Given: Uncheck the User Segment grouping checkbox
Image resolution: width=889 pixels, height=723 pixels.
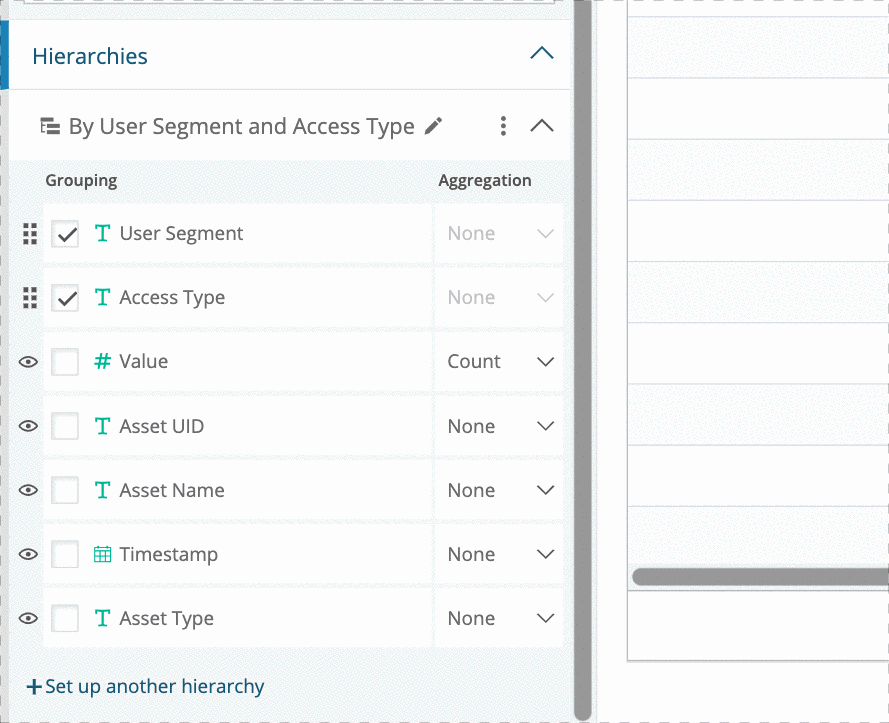Looking at the screenshot, I should [x=65, y=234].
